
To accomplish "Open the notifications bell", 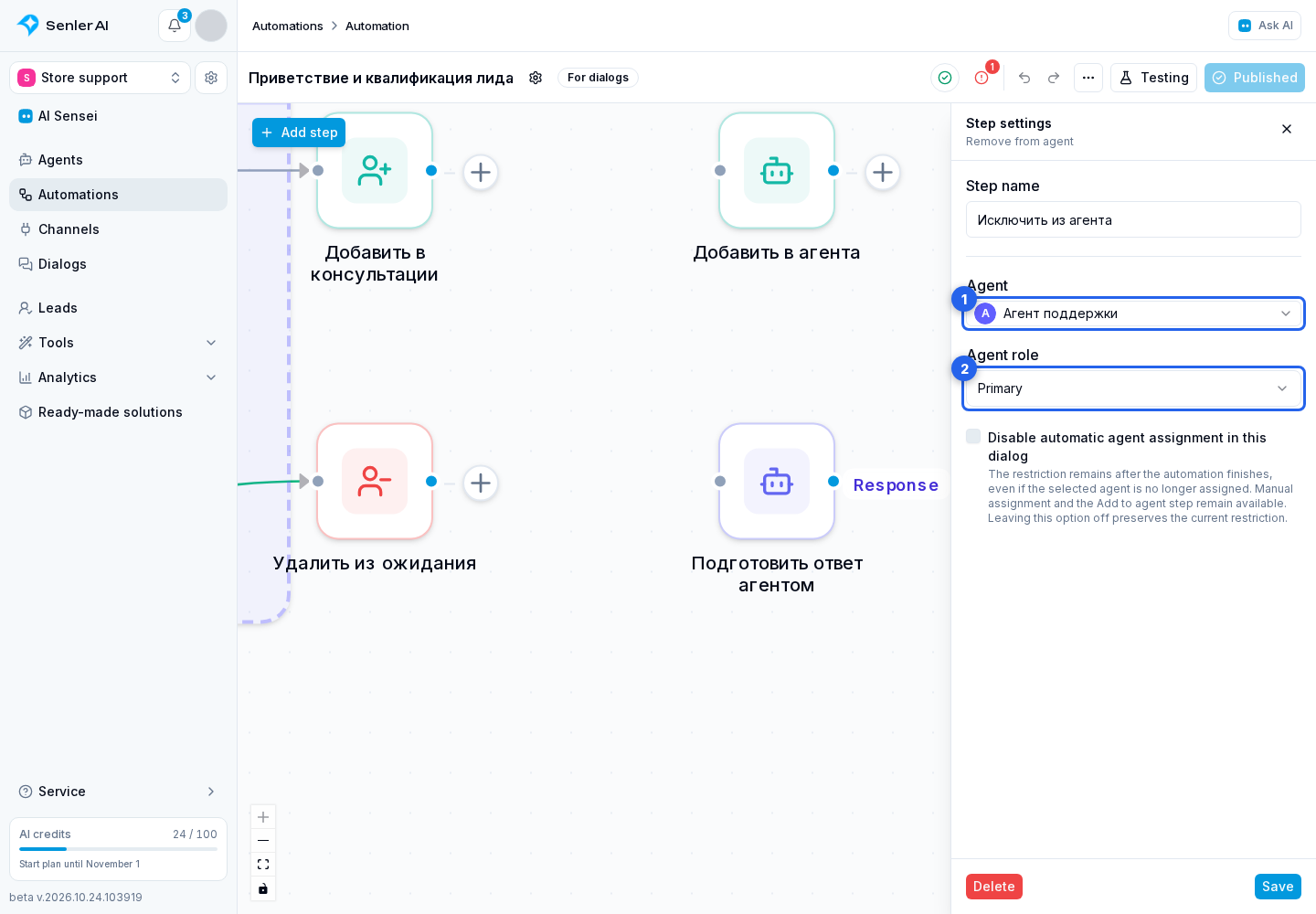I will pyautogui.click(x=175, y=26).
